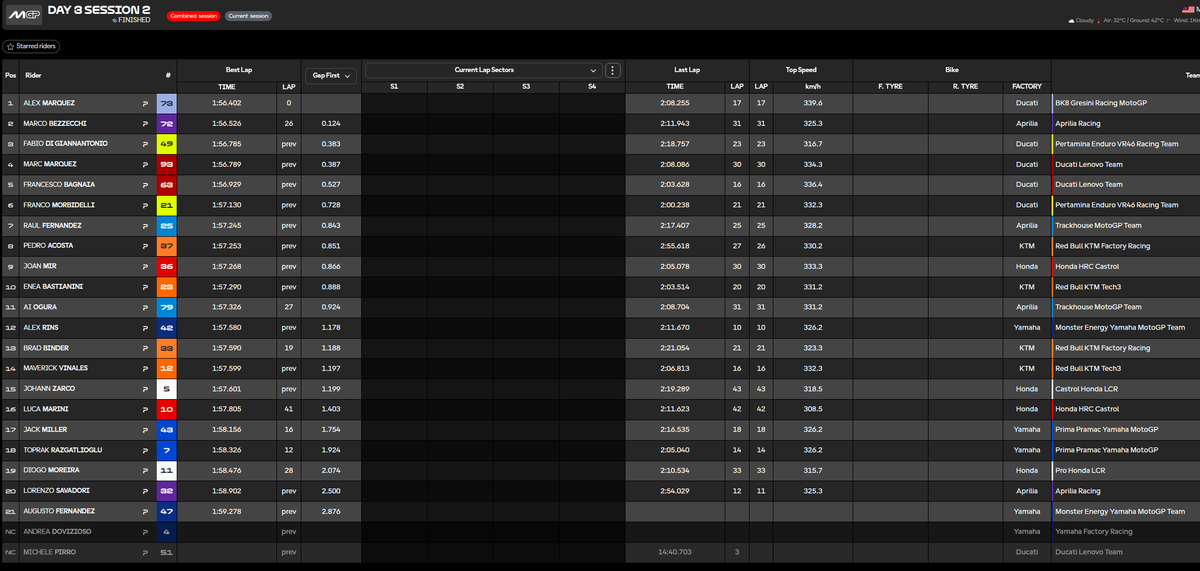
Task: Click the pit icon for Ai Ogura
Action: [x=145, y=307]
